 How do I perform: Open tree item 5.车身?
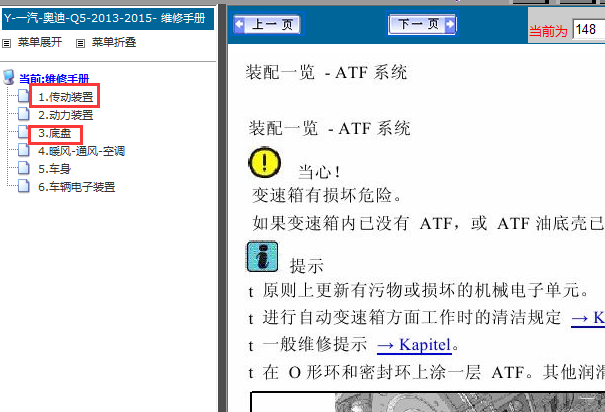point(54,169)
